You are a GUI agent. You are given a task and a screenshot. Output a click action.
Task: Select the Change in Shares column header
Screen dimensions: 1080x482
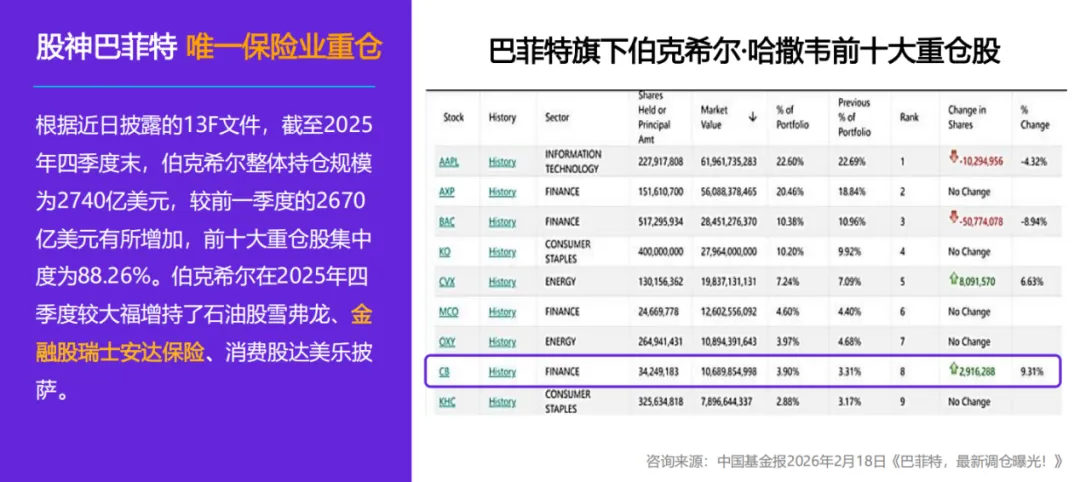click(967, 118)
